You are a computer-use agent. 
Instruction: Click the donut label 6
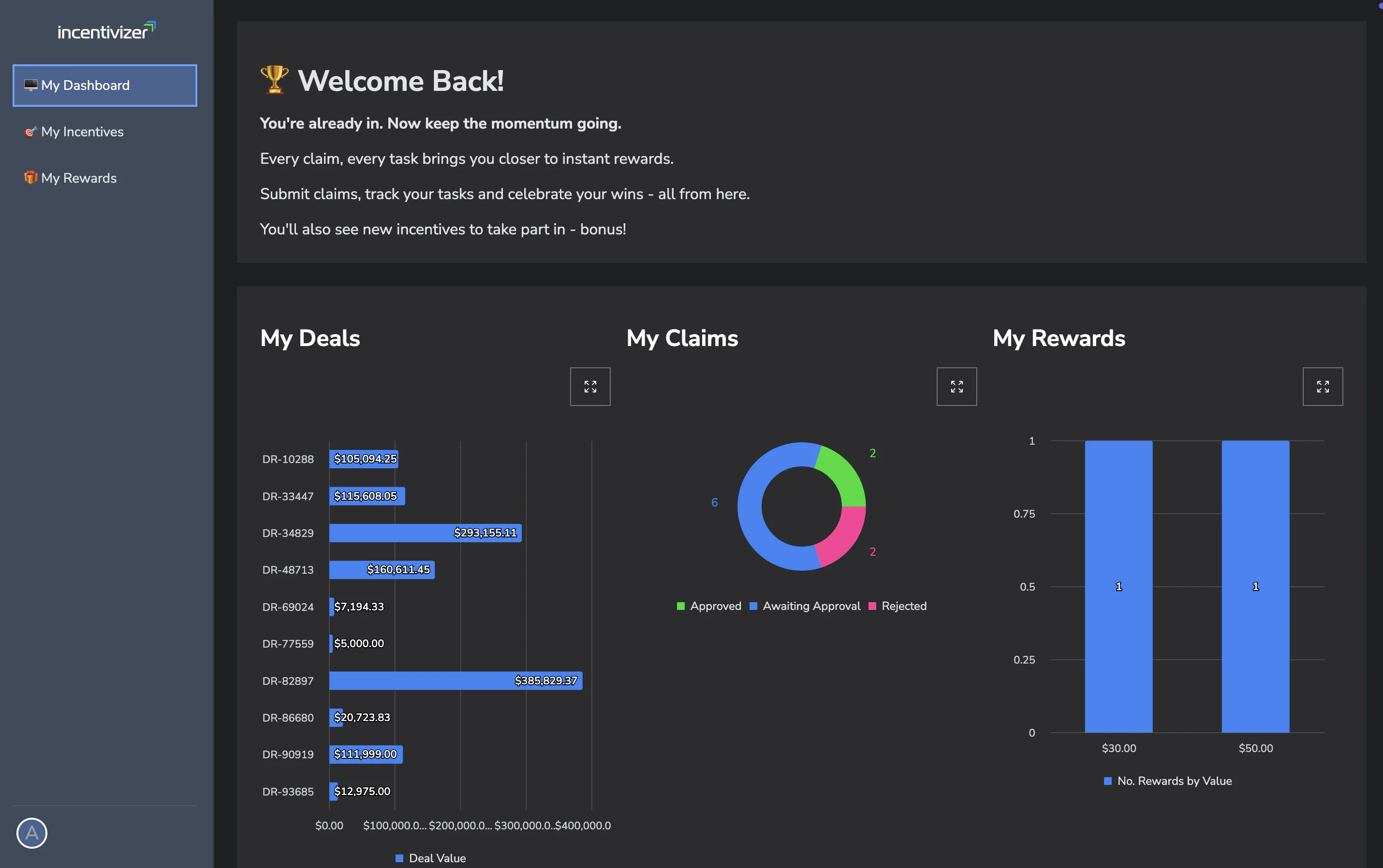tap(715, 502)
